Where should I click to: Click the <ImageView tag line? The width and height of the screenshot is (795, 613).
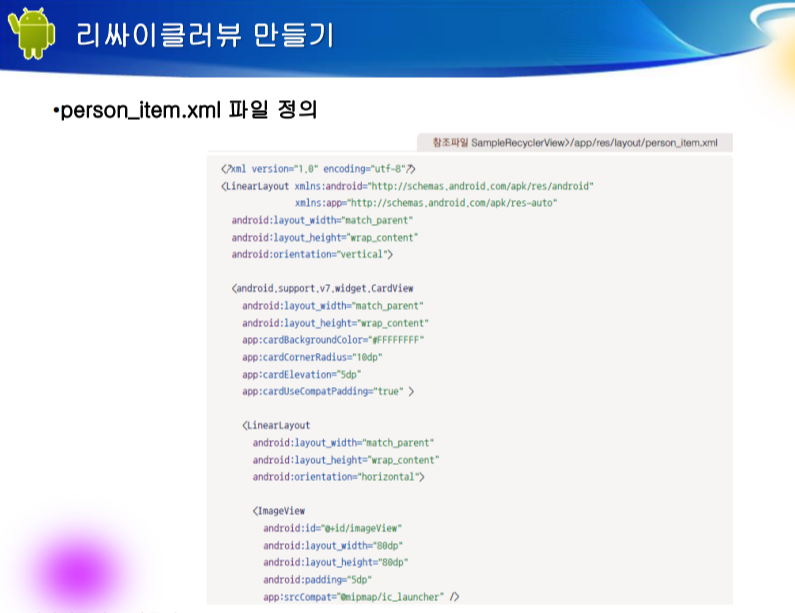(x=279, y=511)
